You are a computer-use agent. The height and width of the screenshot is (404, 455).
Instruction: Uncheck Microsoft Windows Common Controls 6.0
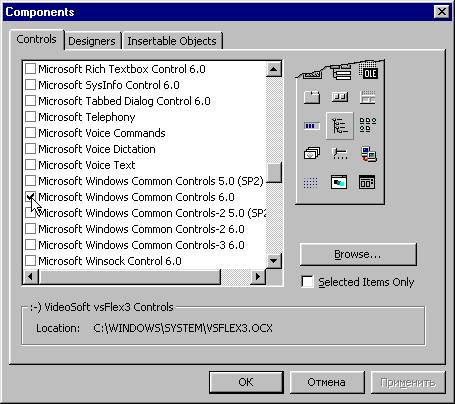coord(30,197)
